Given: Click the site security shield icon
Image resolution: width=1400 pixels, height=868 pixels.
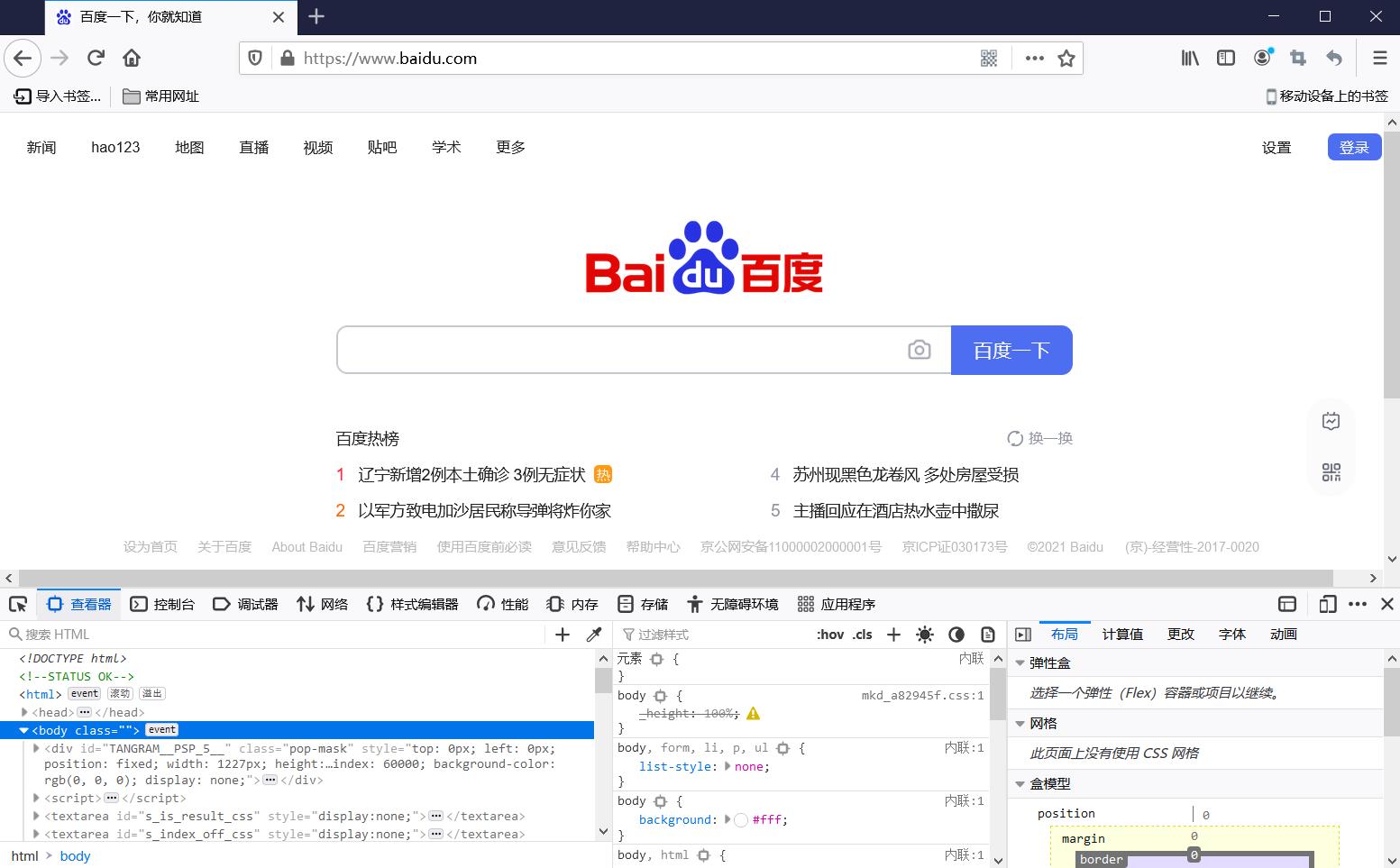Looking at the screenshot, I should tap(255, 59).
